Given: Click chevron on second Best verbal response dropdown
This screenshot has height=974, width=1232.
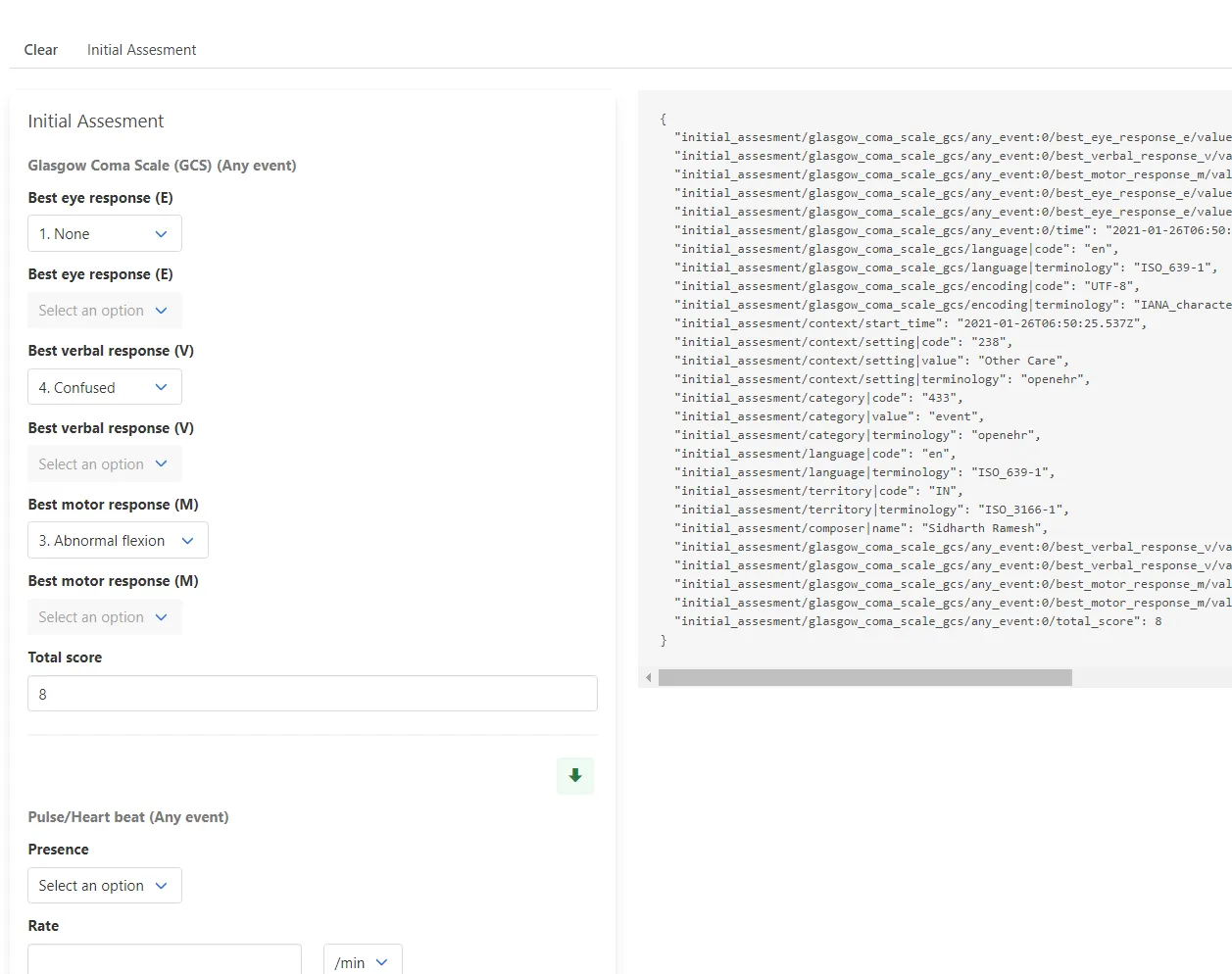Looking at the screenshot, I should (x=163, y=463).
